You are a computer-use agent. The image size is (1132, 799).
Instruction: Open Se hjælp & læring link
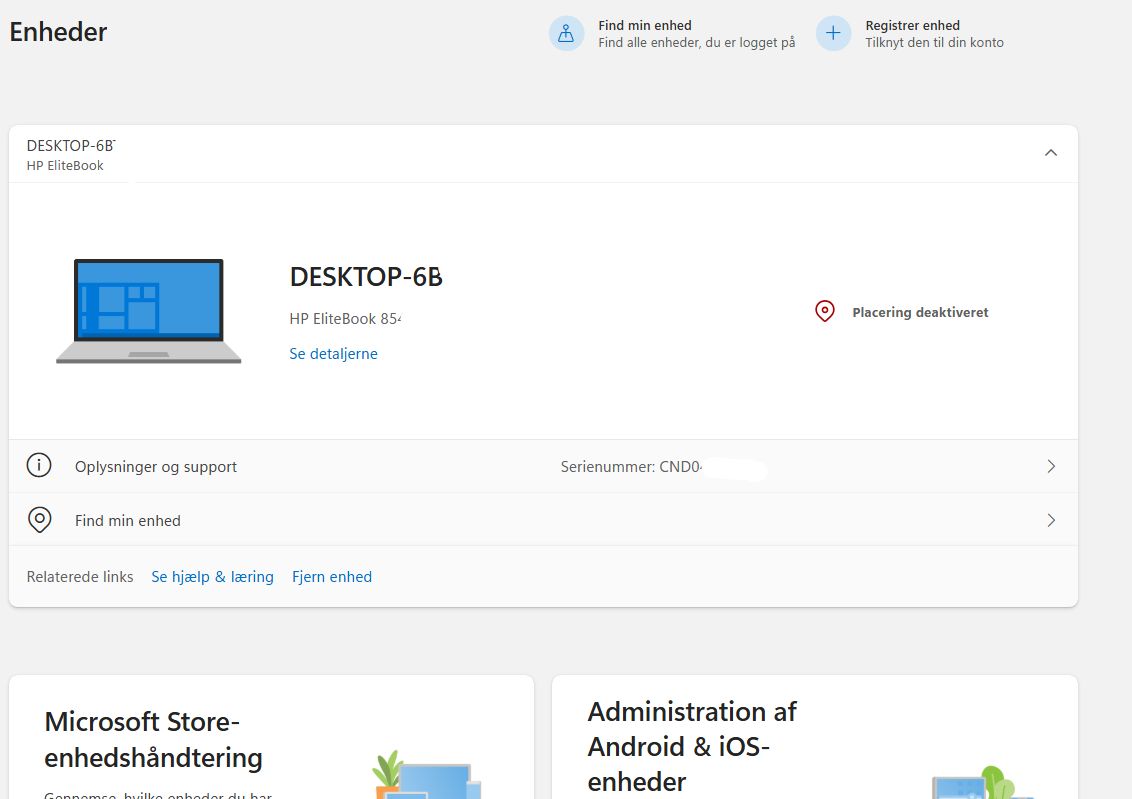coord(212,577)
